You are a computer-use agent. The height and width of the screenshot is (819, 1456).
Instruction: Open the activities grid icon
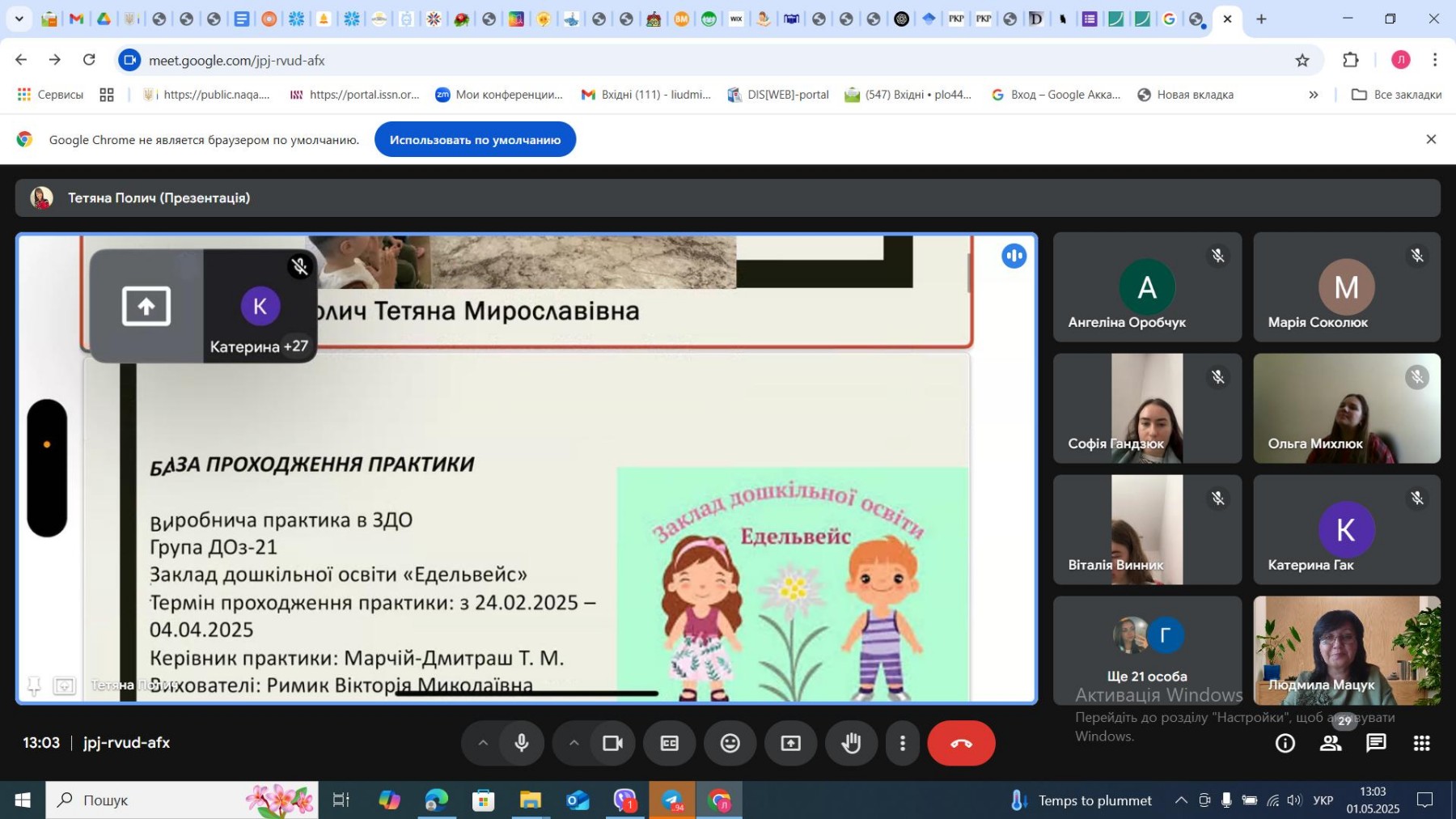[1421, 743]
